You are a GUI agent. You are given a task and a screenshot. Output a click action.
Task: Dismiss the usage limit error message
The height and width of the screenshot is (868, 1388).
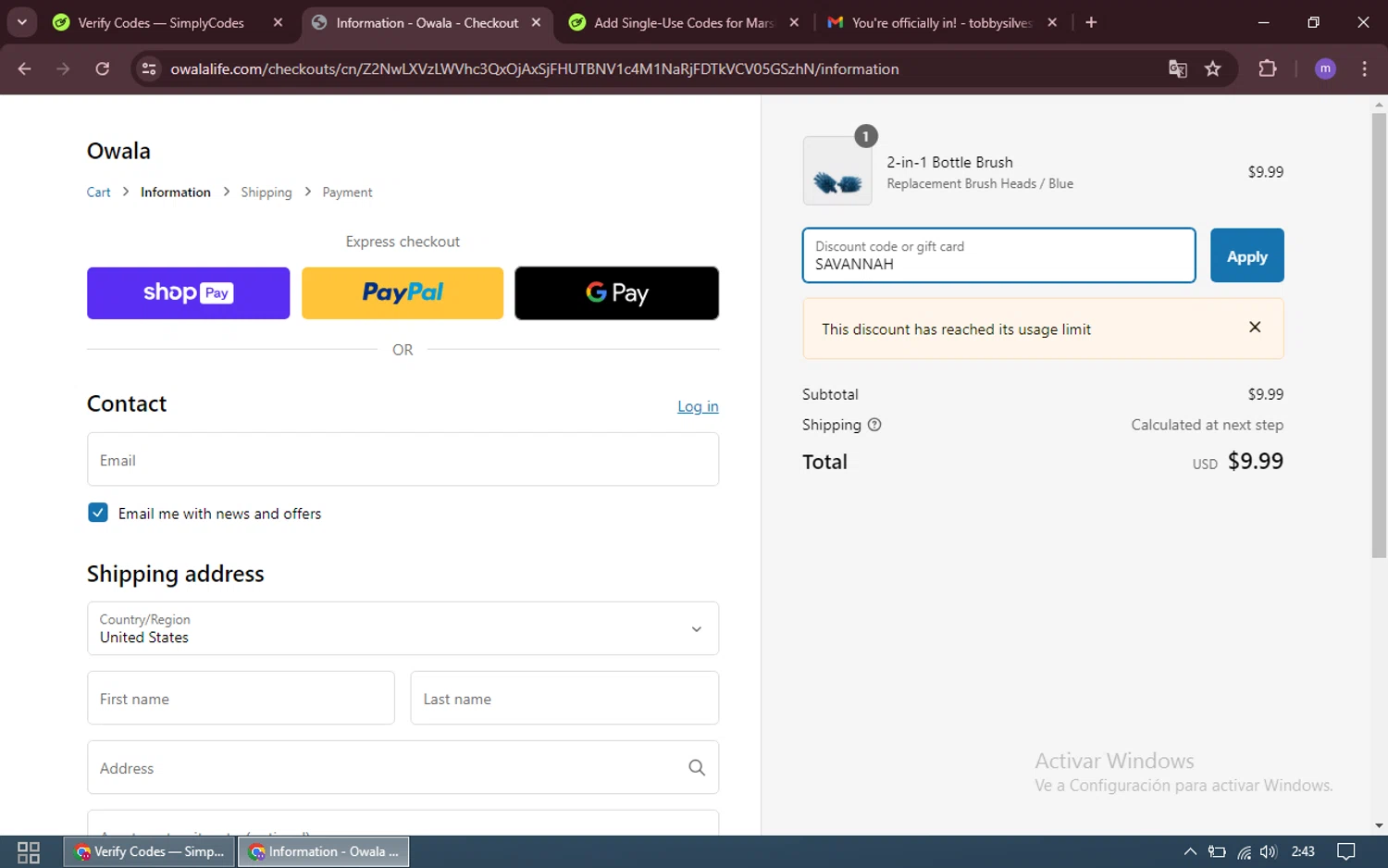[1255, 327]
